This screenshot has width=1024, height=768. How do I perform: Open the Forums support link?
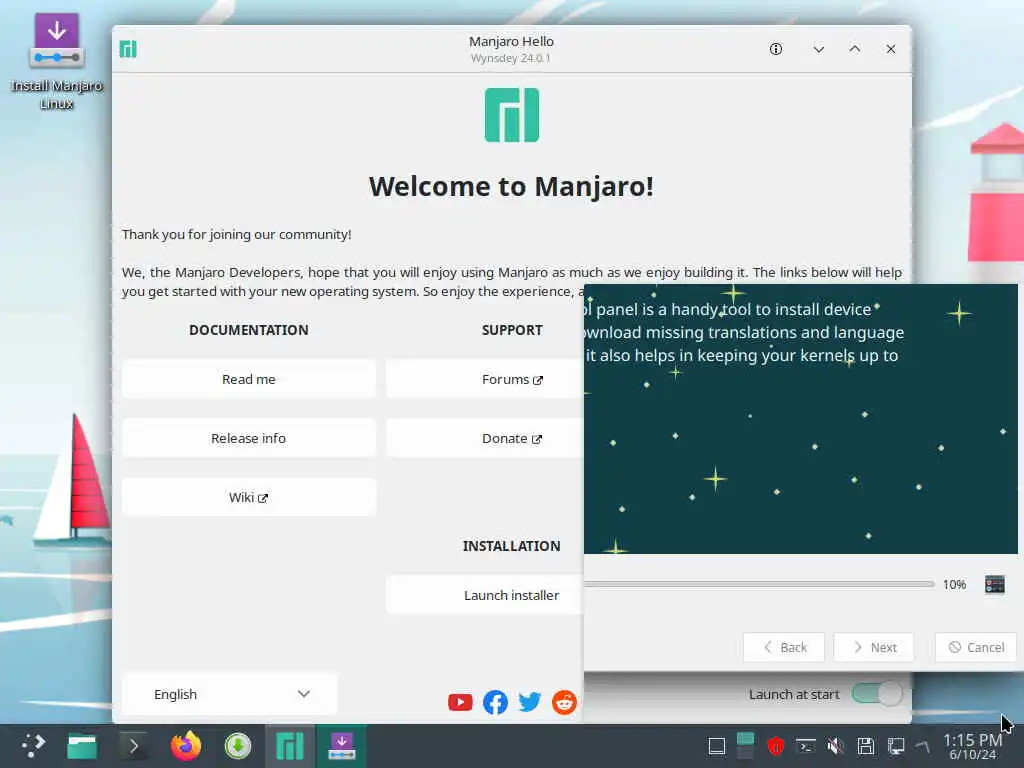pos(485,379)
